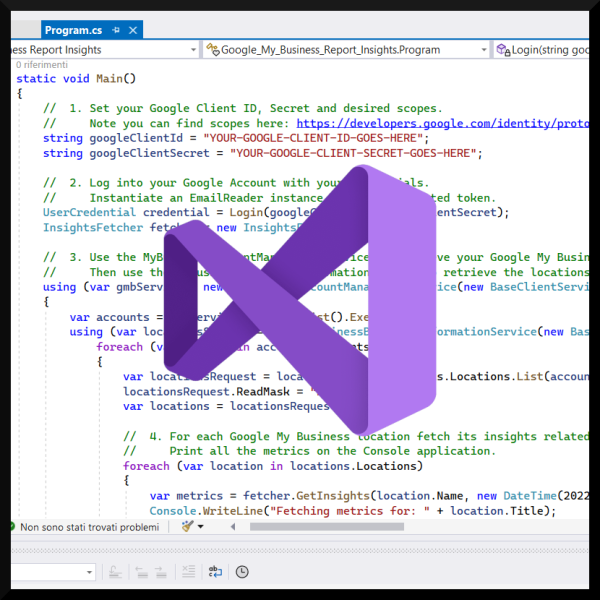The image size is (600, 600).
Task: Click the "Console.WriteLine" call
Action: [x=206, y=511]
